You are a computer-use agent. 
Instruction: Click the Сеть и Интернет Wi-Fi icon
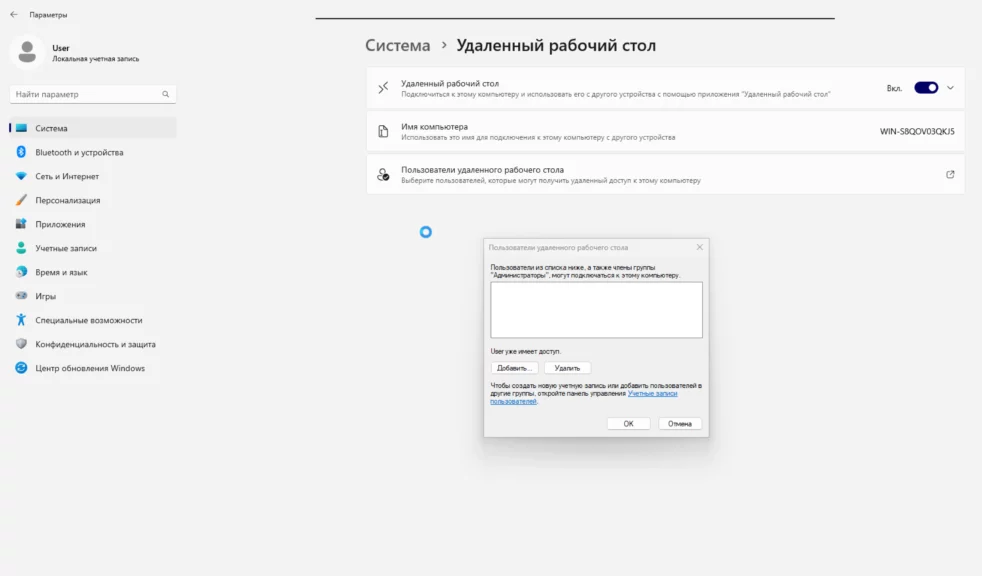pyautogui.click(x=21, y=176)
